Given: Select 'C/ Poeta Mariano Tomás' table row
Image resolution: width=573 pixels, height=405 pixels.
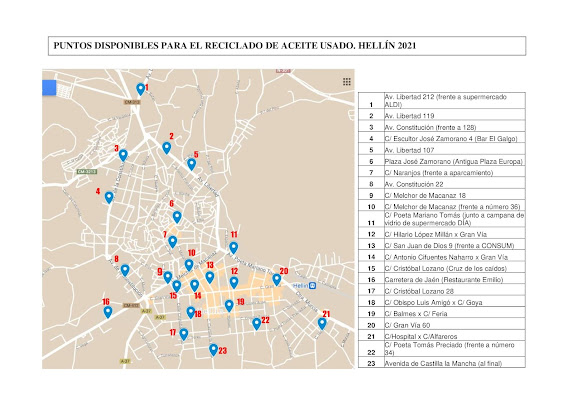Looking at the screenshot, I should pos(442,219).
